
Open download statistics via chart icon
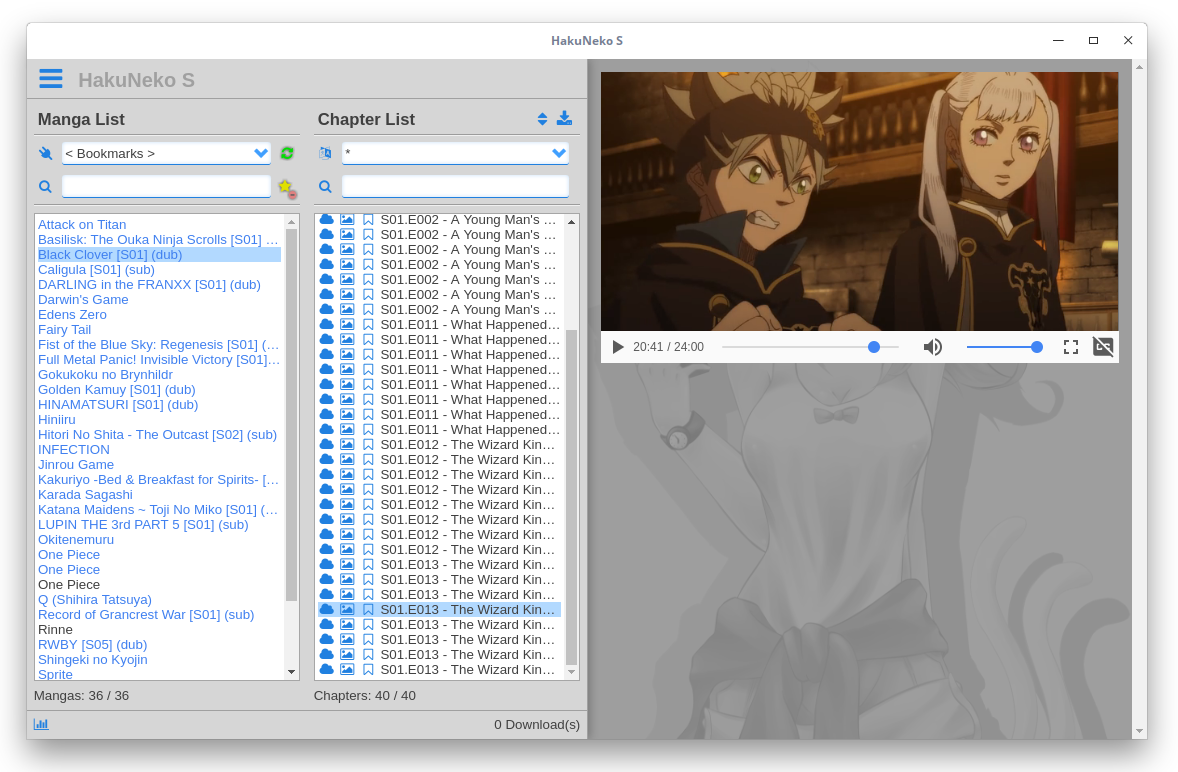tap(41, 723)
